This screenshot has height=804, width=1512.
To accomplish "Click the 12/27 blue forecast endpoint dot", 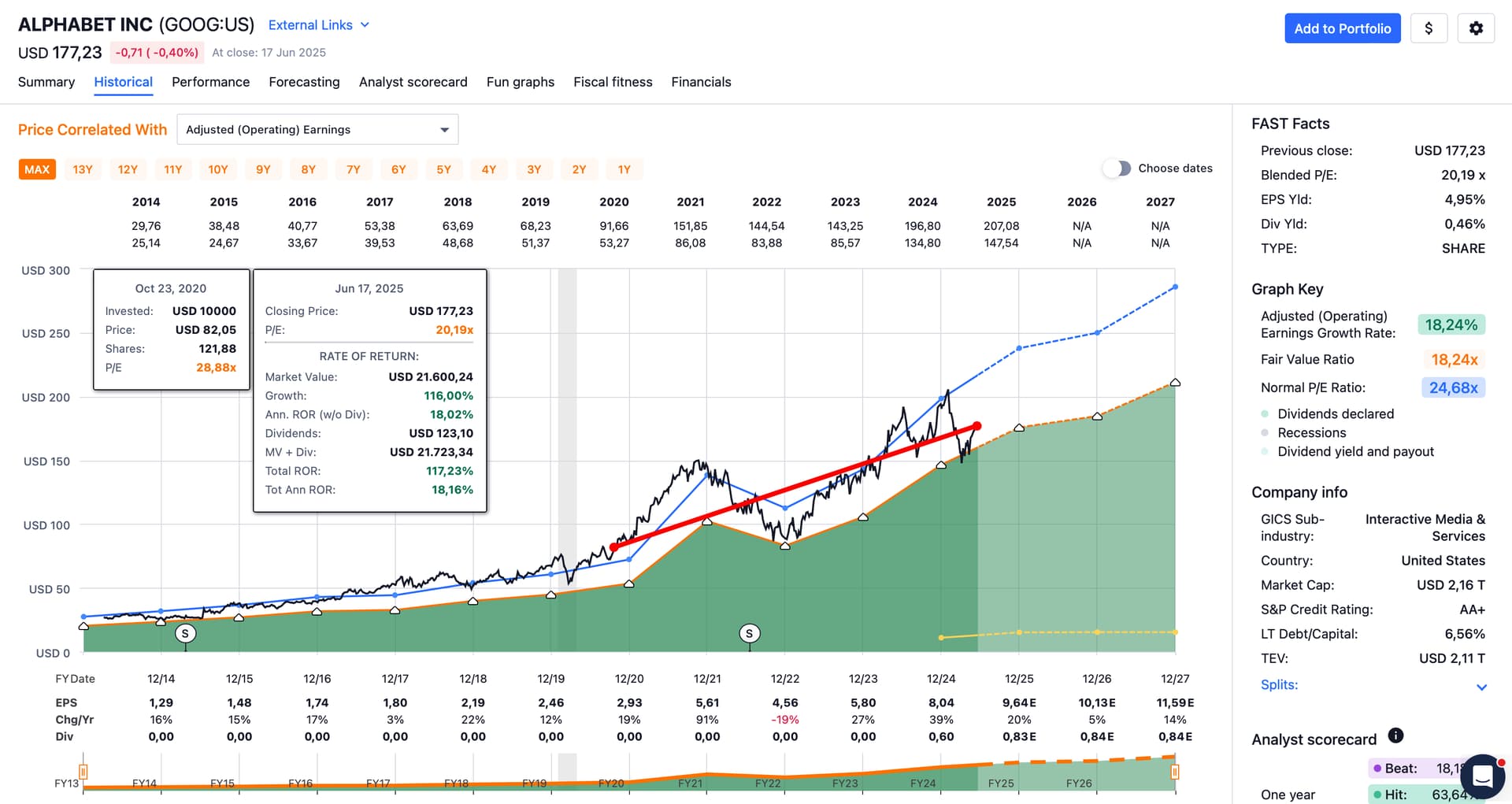I will pyautogui.click(x=1175, y=287).
